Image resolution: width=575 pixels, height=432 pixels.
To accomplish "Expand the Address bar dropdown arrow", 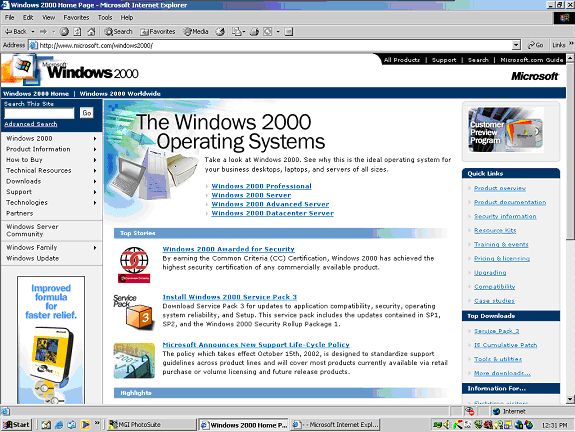I will (x=516, y=45).
